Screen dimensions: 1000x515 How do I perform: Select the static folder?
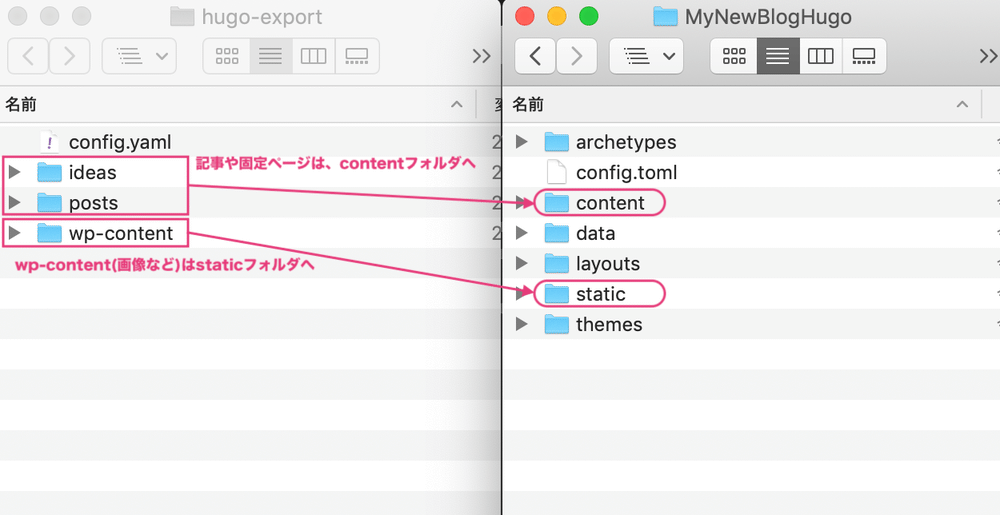pos(600,294)
